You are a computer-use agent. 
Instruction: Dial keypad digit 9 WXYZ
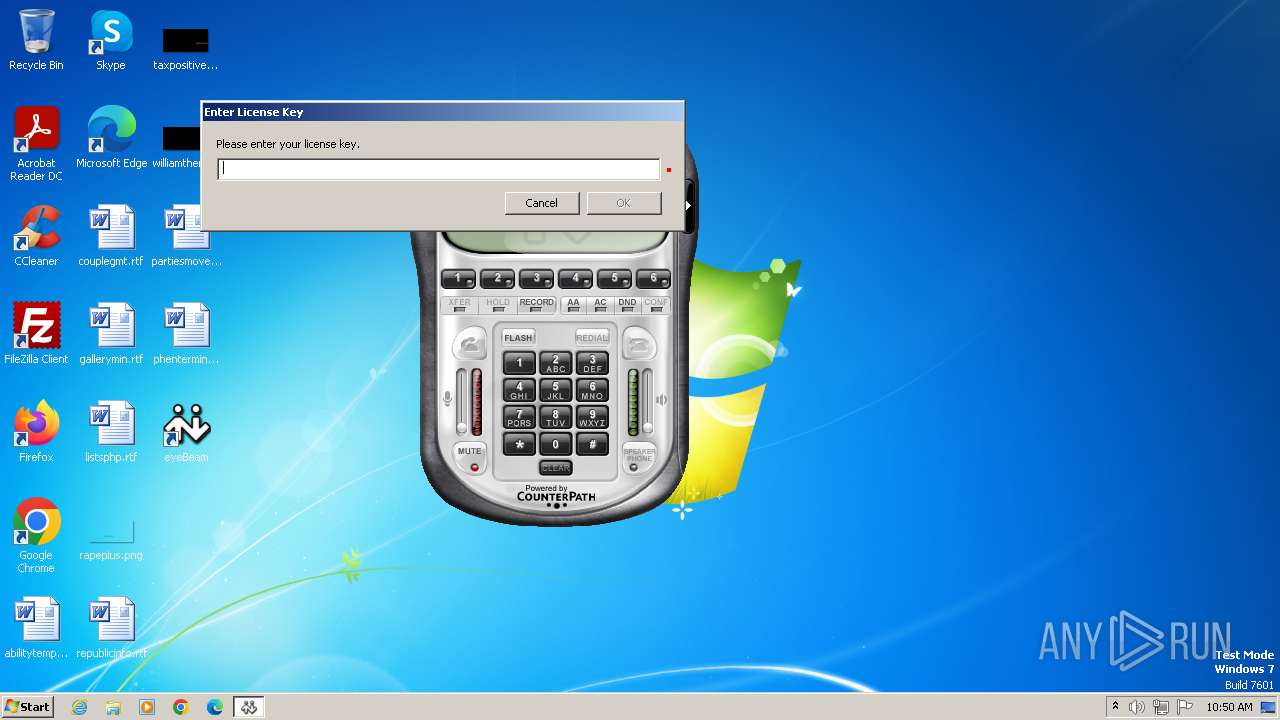coord(592,417)
